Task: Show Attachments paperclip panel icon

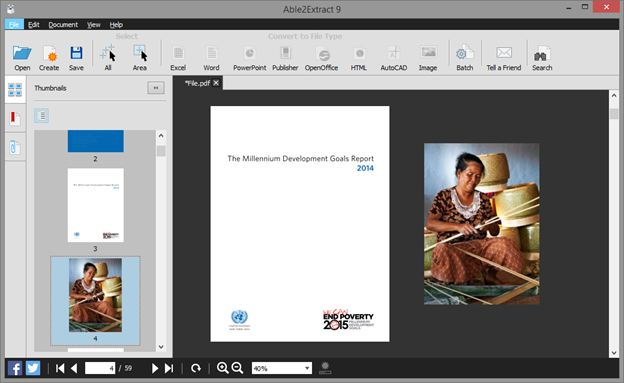Action: point(15,147)
